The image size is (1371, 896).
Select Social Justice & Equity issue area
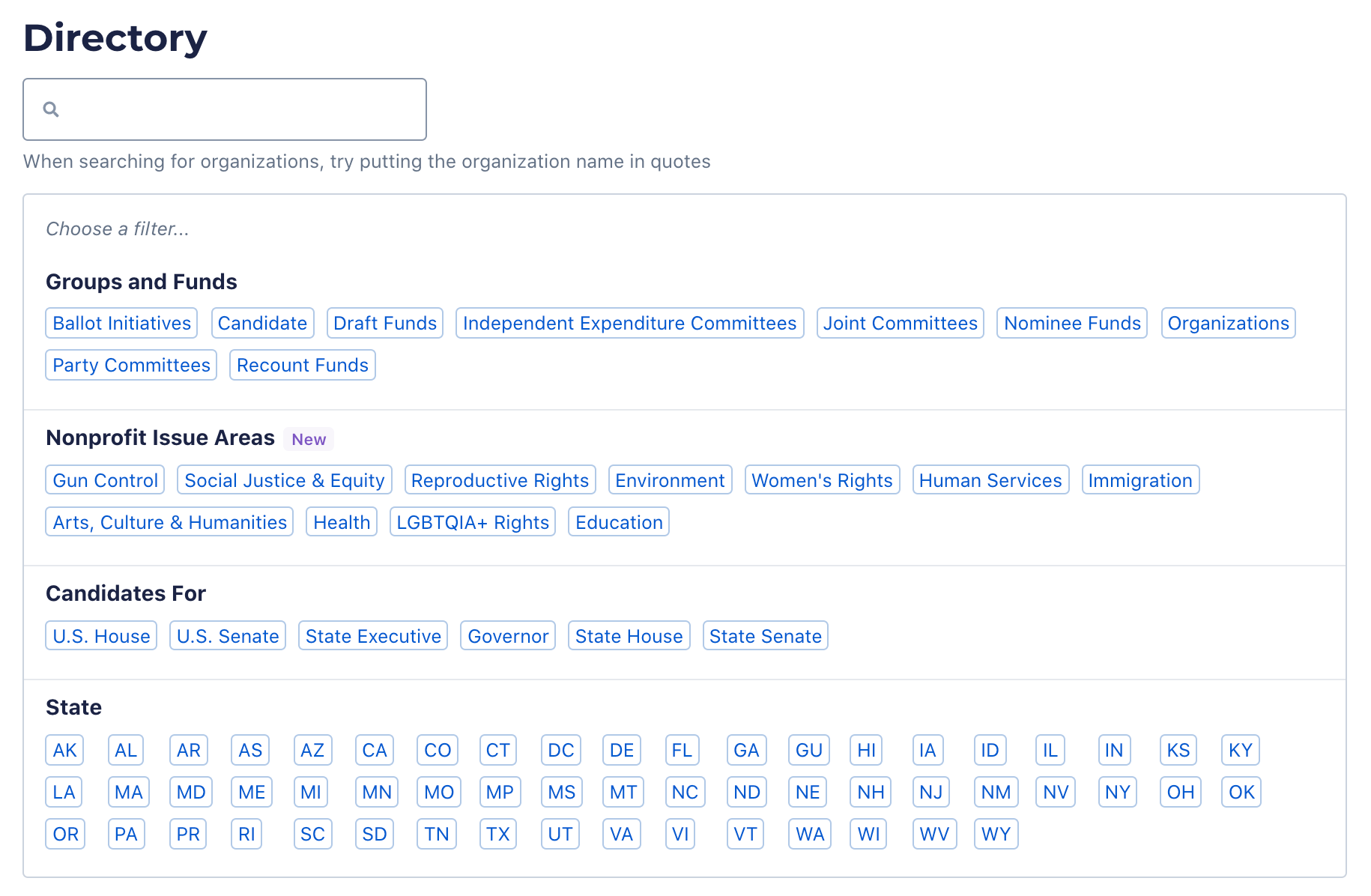click(x=285, y=480)
